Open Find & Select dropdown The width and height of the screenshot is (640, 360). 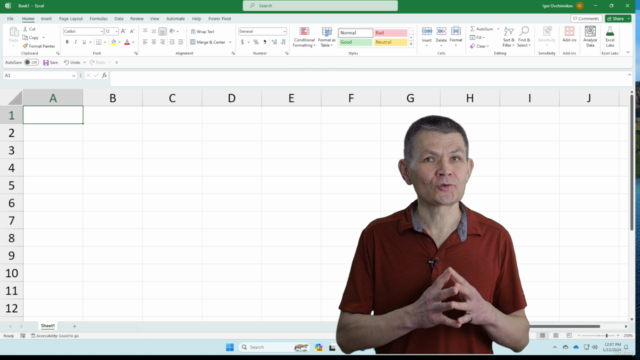point(524,37)
